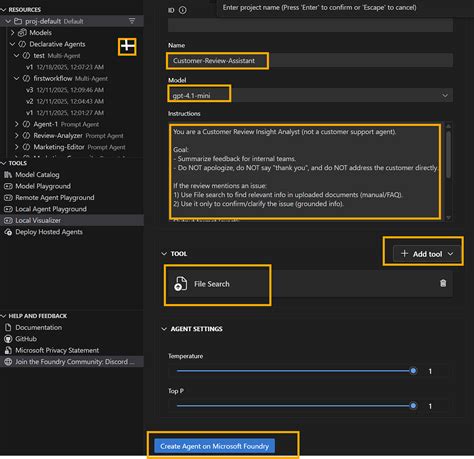Open the Model dropdown showing gpt-4.1-mini

310,96
